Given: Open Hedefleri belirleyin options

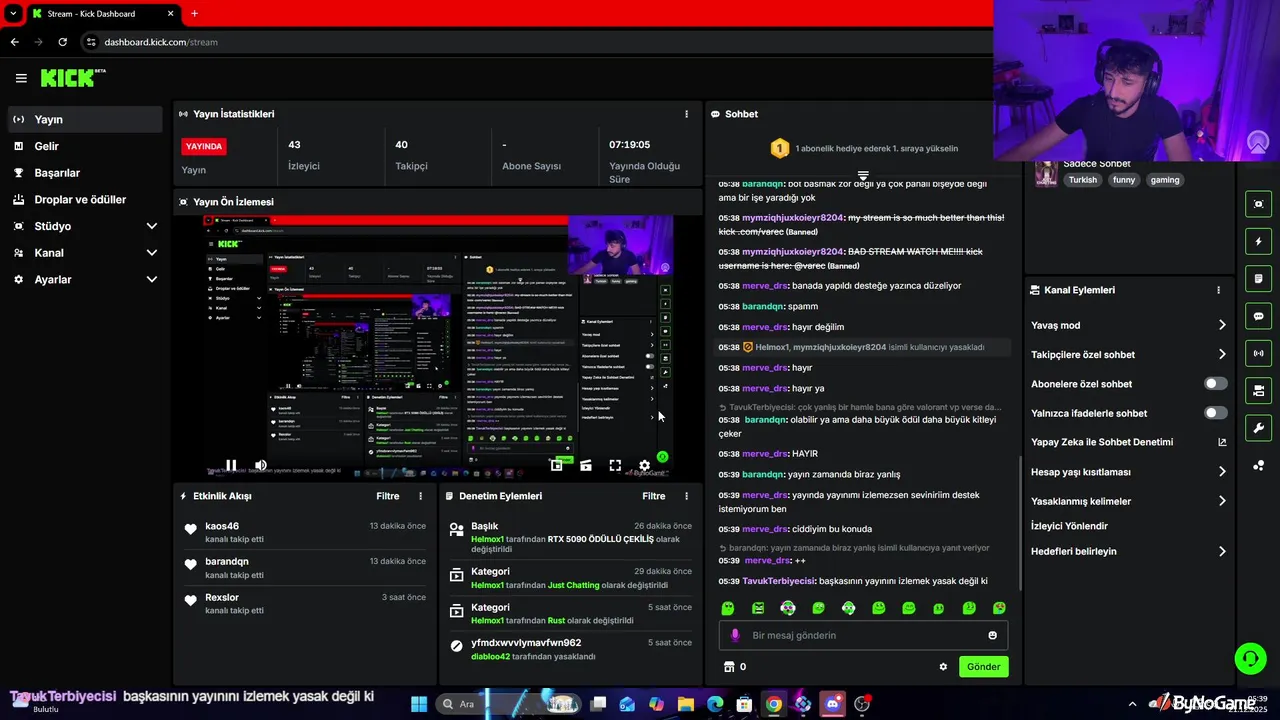Looking at the screenshot, I should click(1129, 551).
